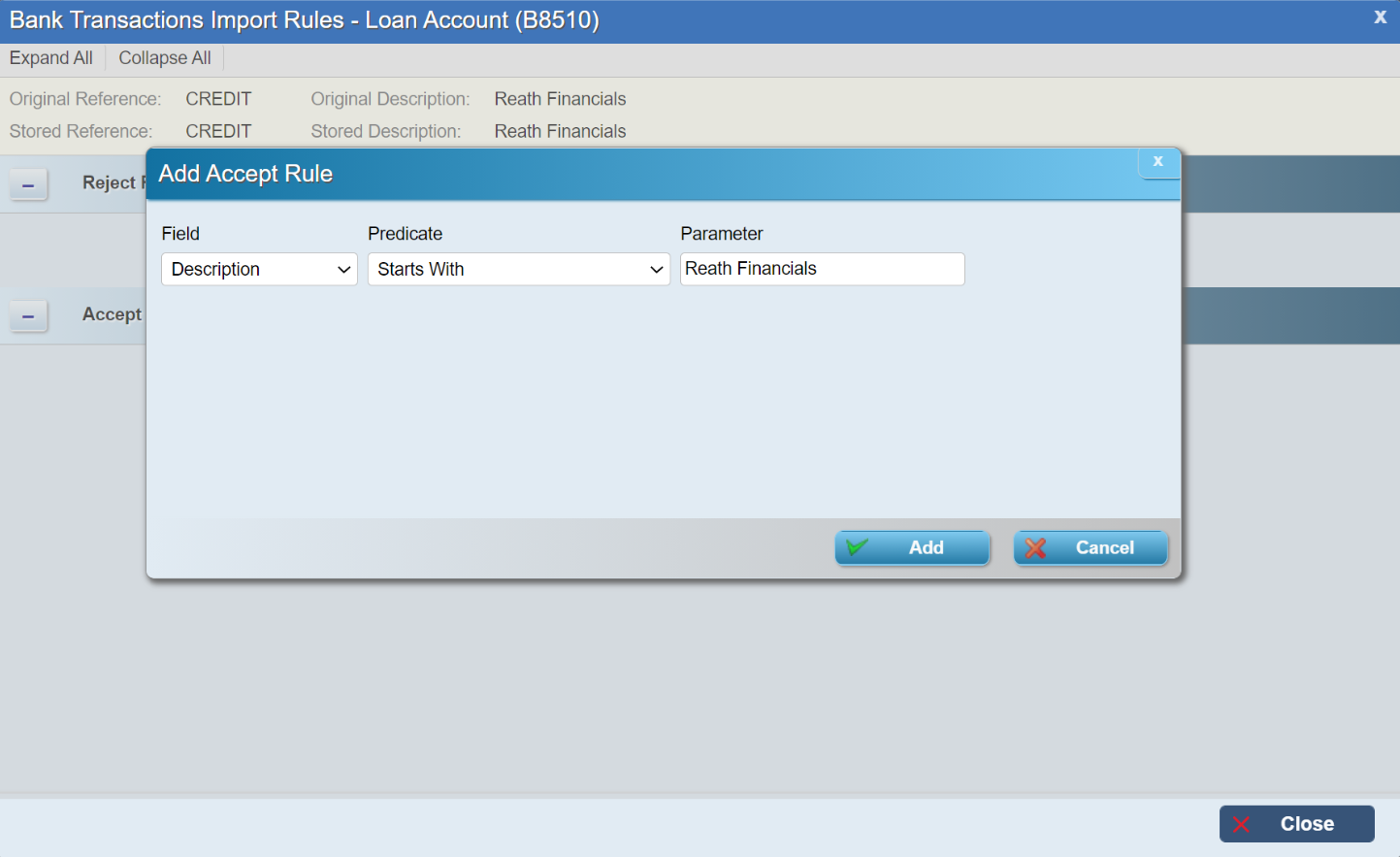The image size is (1400, 857).
Task: Open the Predicate dropdown showing Starts With
Action: [x=518, y=270]
